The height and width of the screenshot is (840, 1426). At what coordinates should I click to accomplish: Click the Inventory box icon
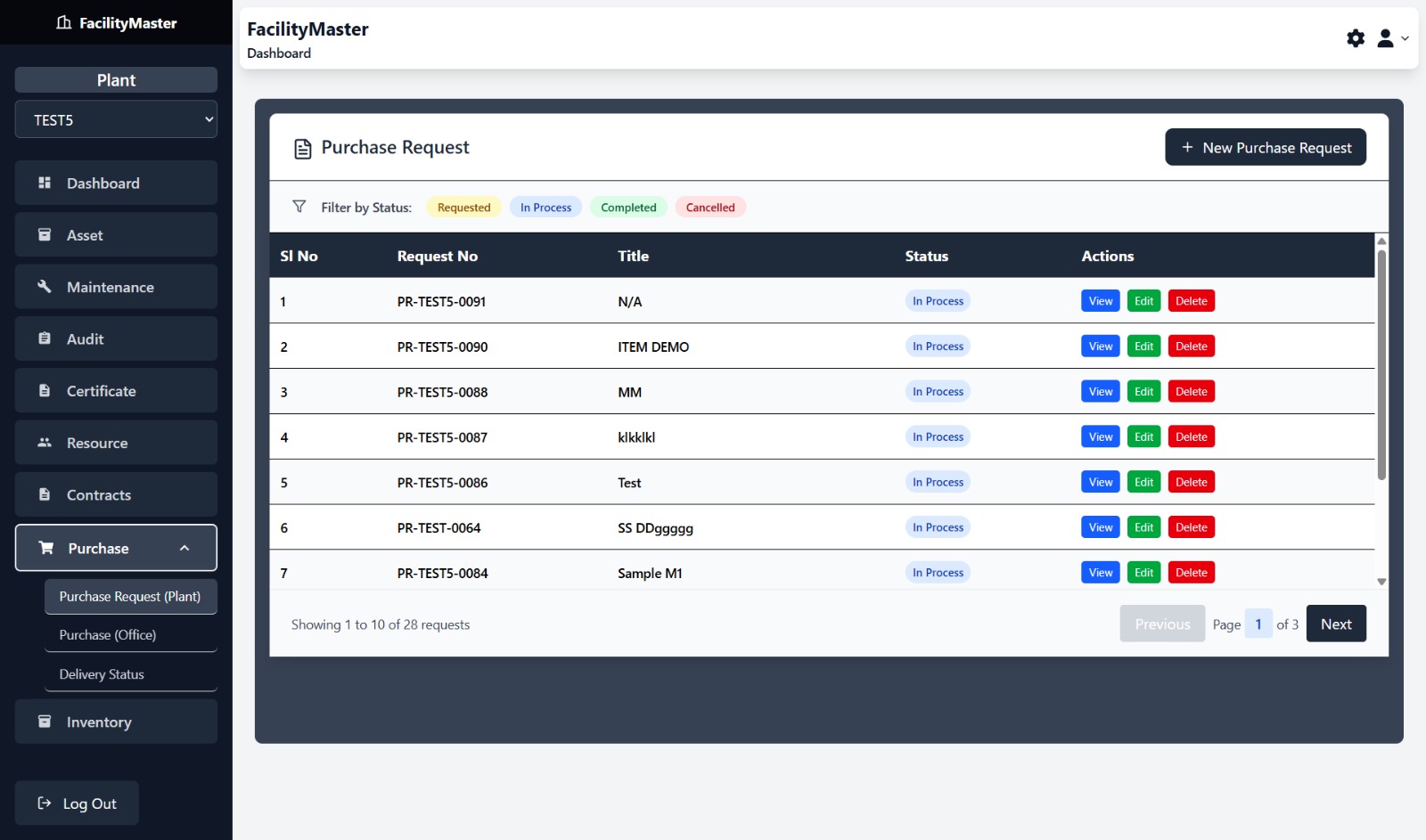coord(45,722)
